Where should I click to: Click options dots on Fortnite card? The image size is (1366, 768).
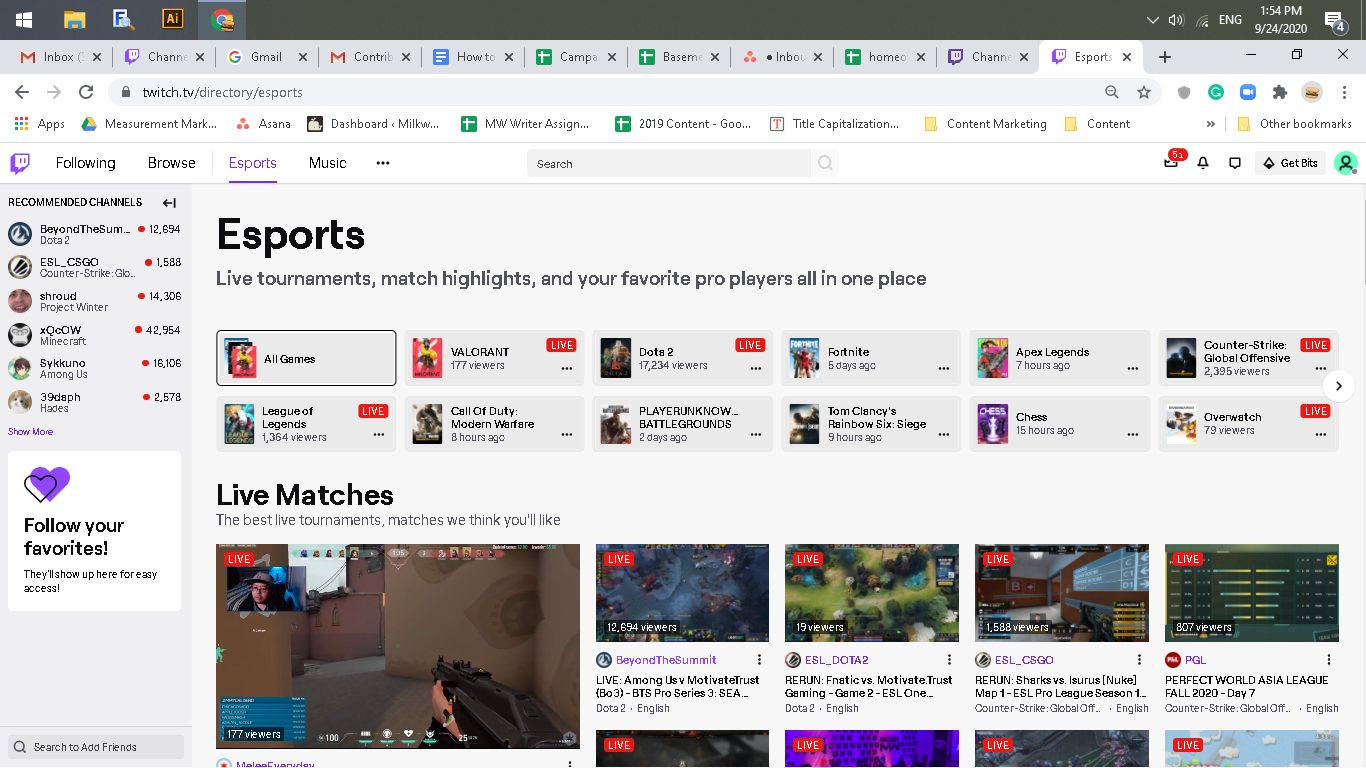(x=944, y=369)
